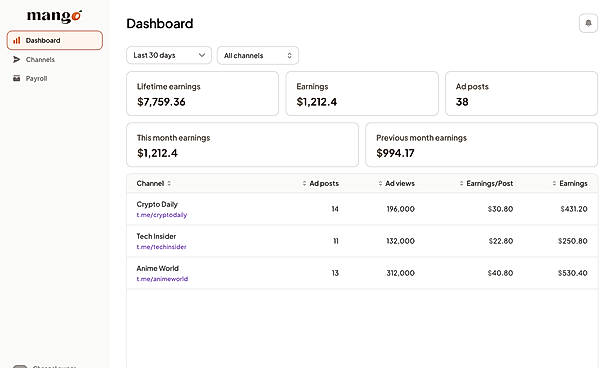
Task: Click the Dashboard page heading
Action: (x=160, y=24)
